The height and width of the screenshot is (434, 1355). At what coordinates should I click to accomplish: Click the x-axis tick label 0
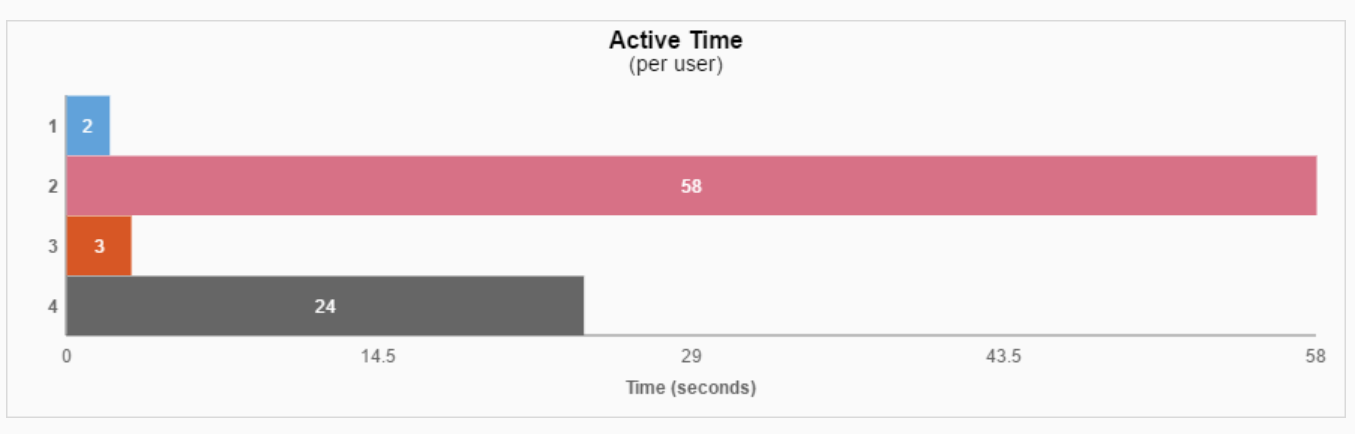(x=66, y=356)
